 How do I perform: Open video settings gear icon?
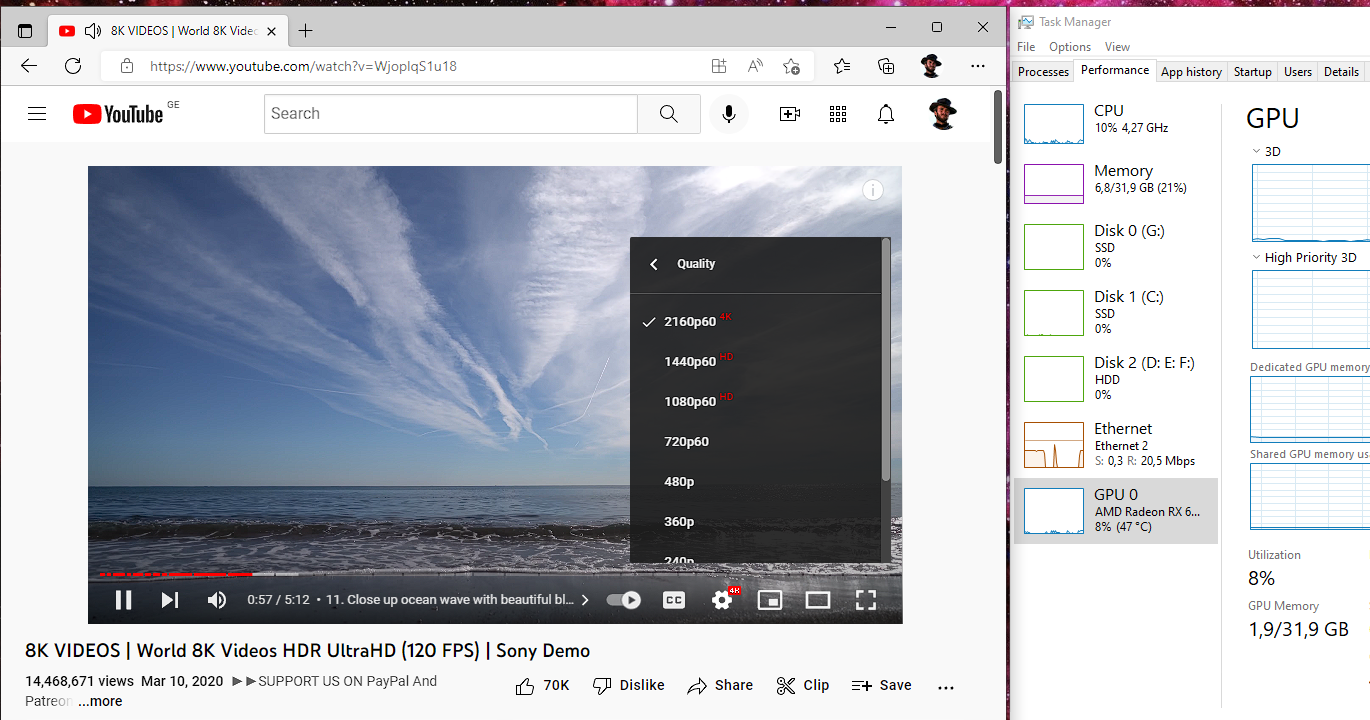coord(722,600)
